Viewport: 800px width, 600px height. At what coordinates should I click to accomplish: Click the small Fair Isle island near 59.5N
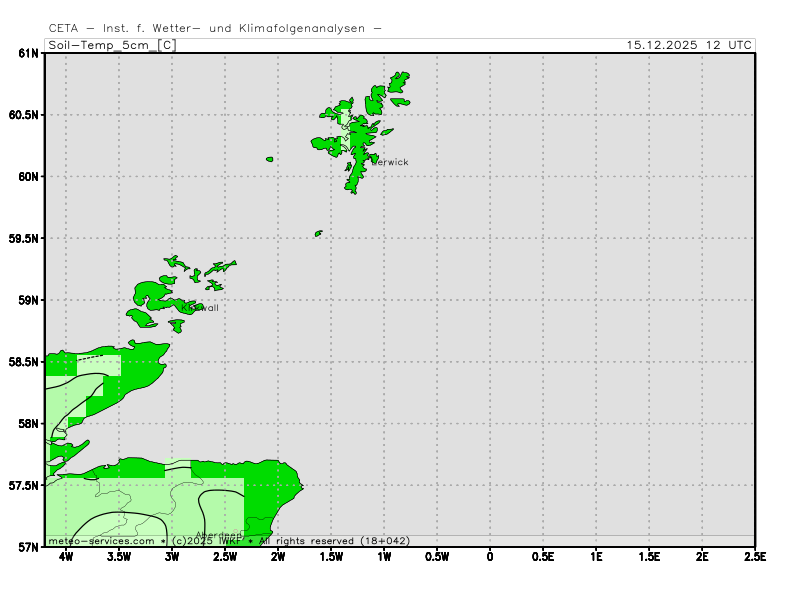[319, 233]
